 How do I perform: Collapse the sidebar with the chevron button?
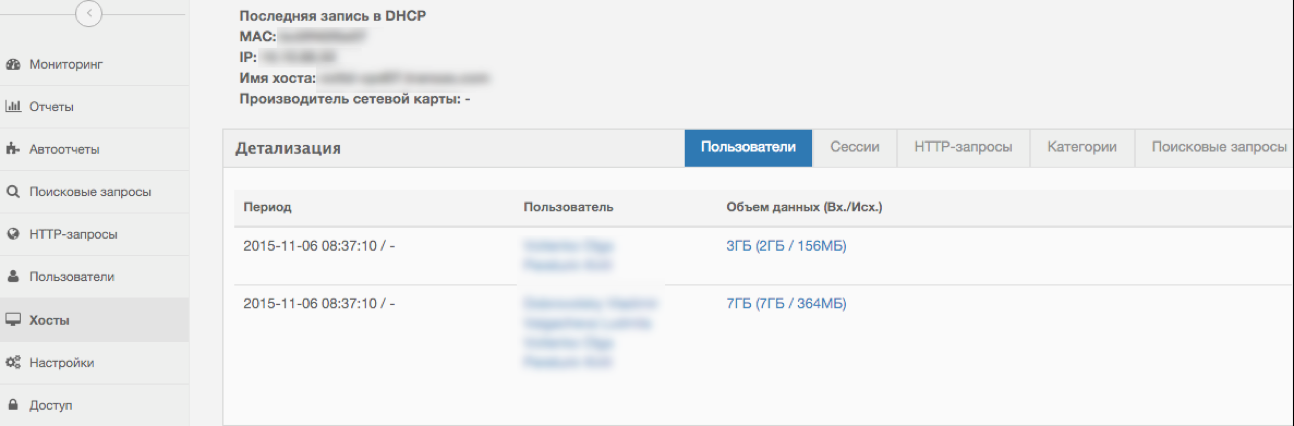tap(89, 14)
